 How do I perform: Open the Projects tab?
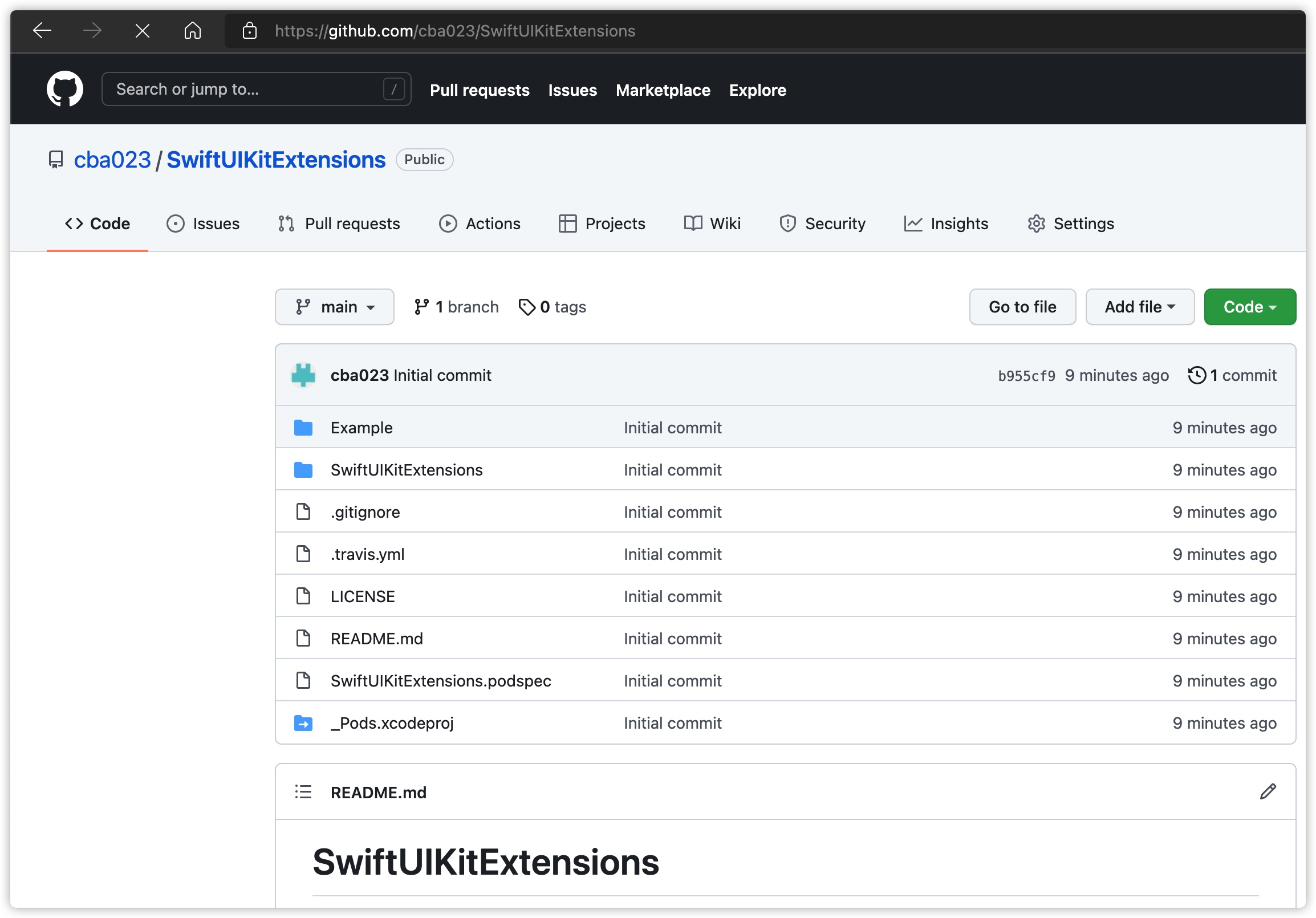point(602,224)
